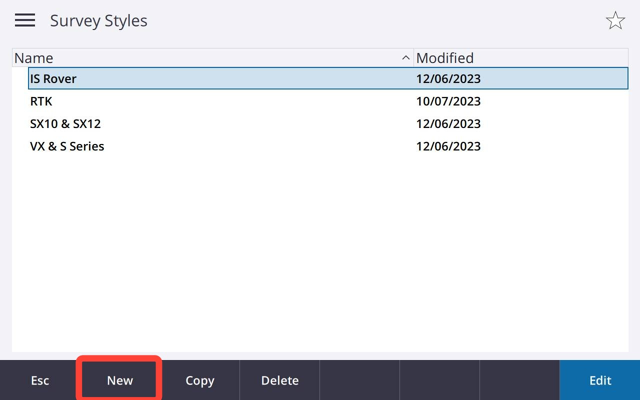Open the hamburger menu icon

click(x=25, y=20)
